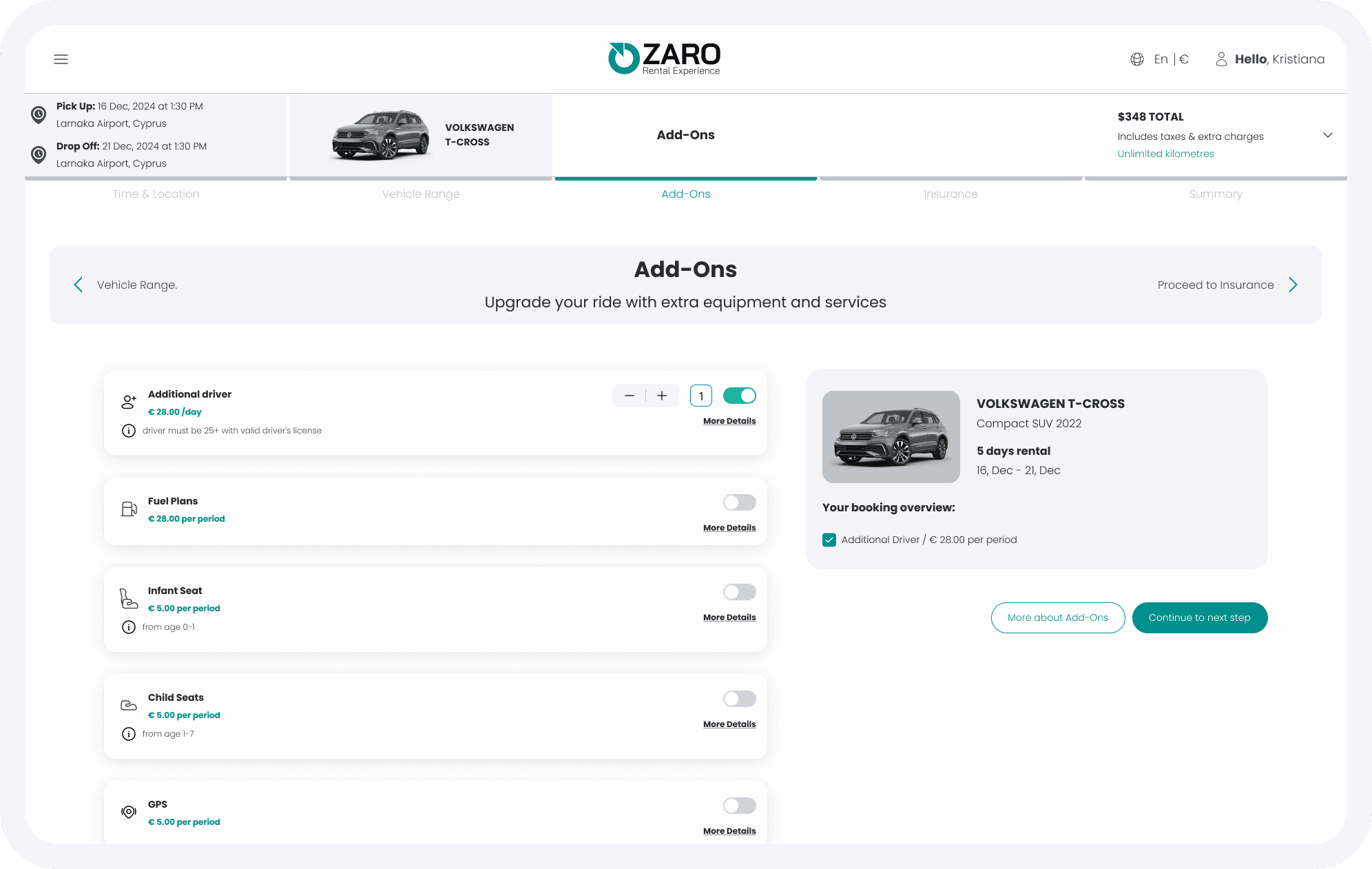The image size is (1372, 869).
Task: Switch to the Insurance step tab
Action: tap(950, 194)
